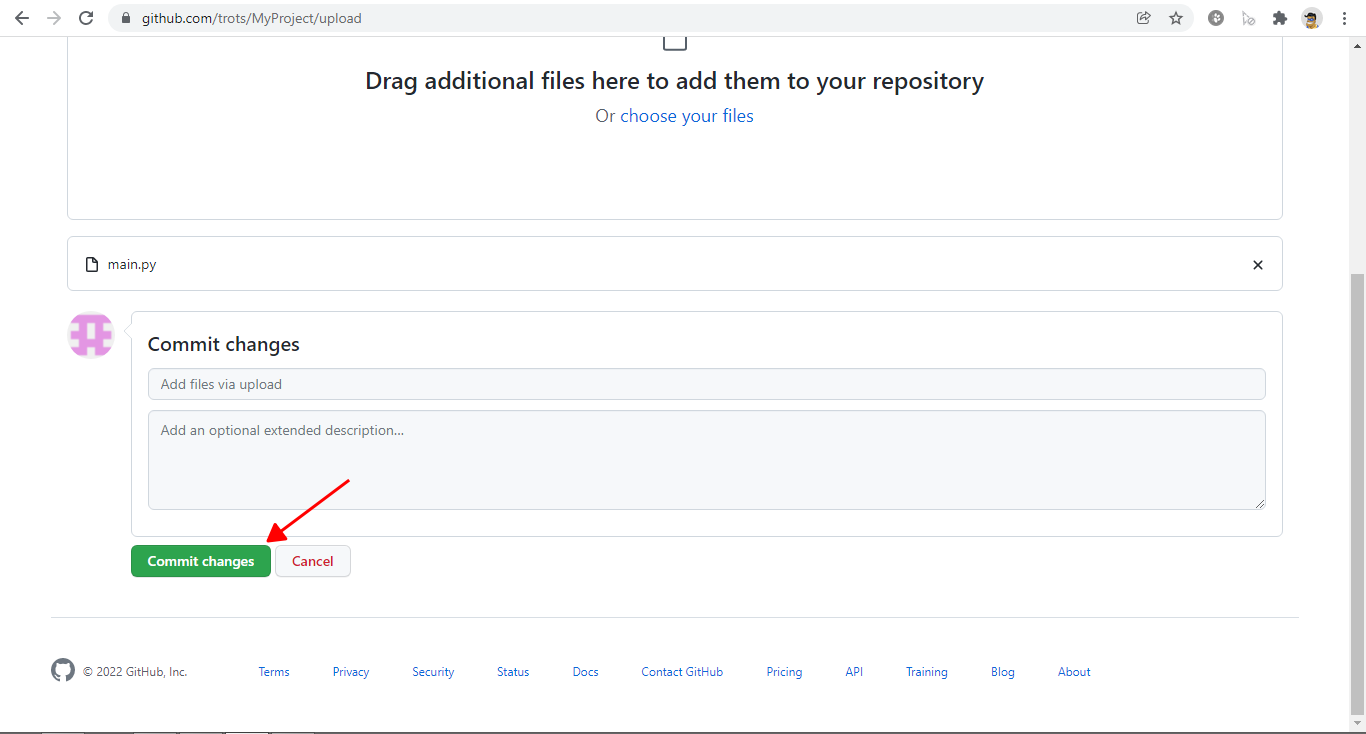Click the file drop icon above drag text
This screenshot has height=734, width=1366.
(675, 43)
